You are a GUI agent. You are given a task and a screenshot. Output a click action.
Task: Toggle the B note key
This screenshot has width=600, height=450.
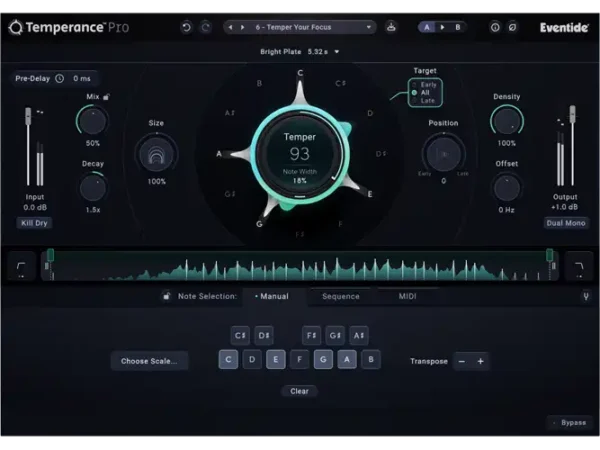(x=371, y=359)
